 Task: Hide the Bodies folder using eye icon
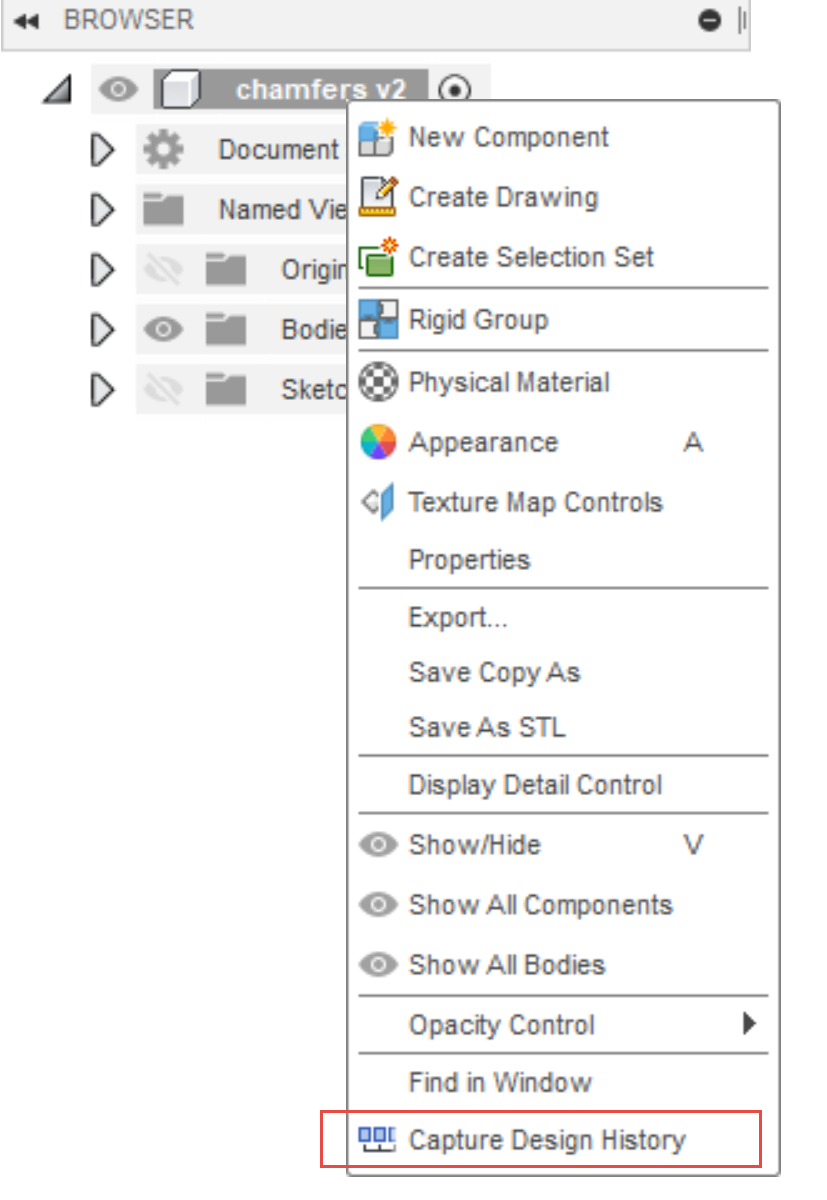(162, 330)
